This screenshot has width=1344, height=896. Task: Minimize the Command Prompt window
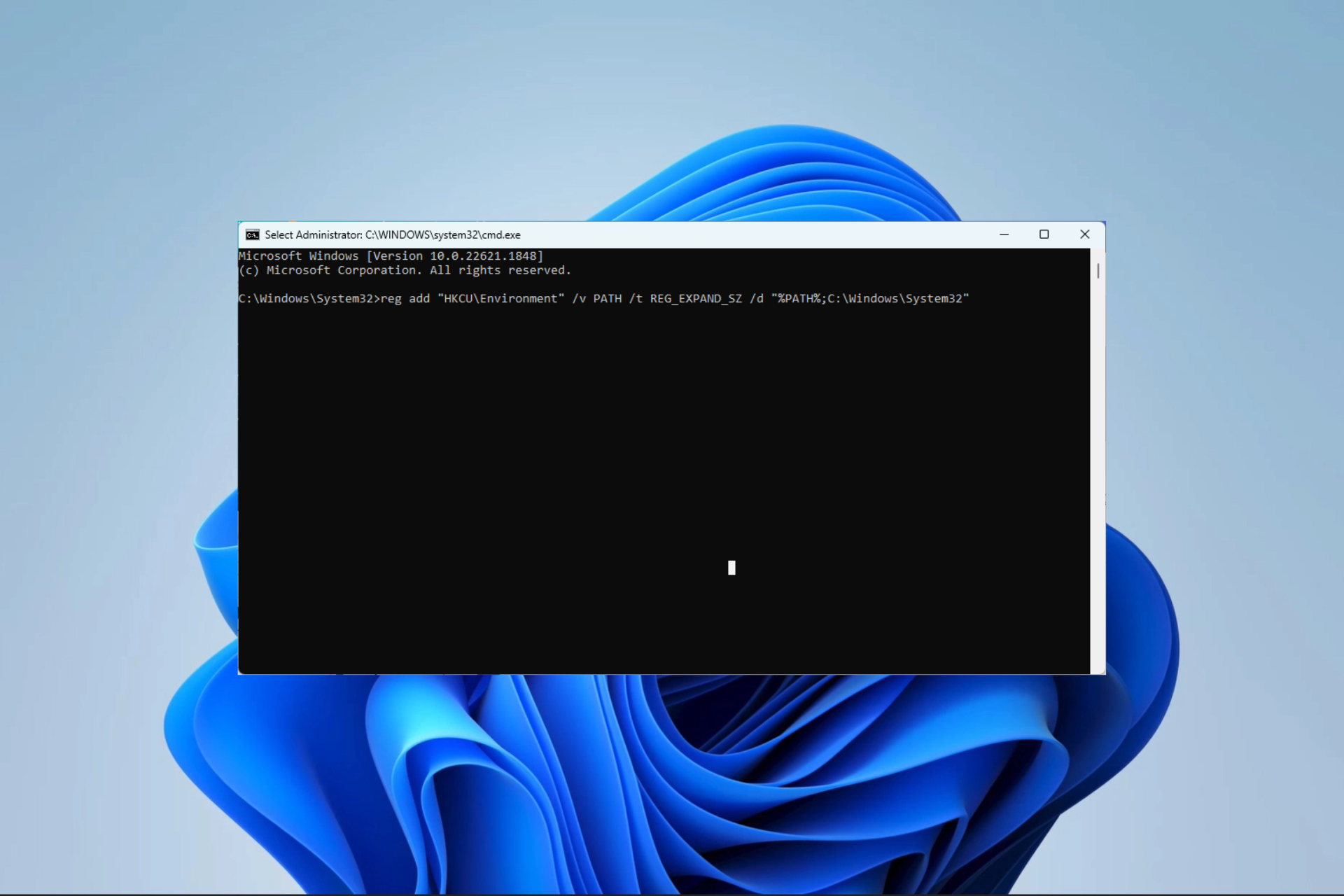[x=1004, y=234]
